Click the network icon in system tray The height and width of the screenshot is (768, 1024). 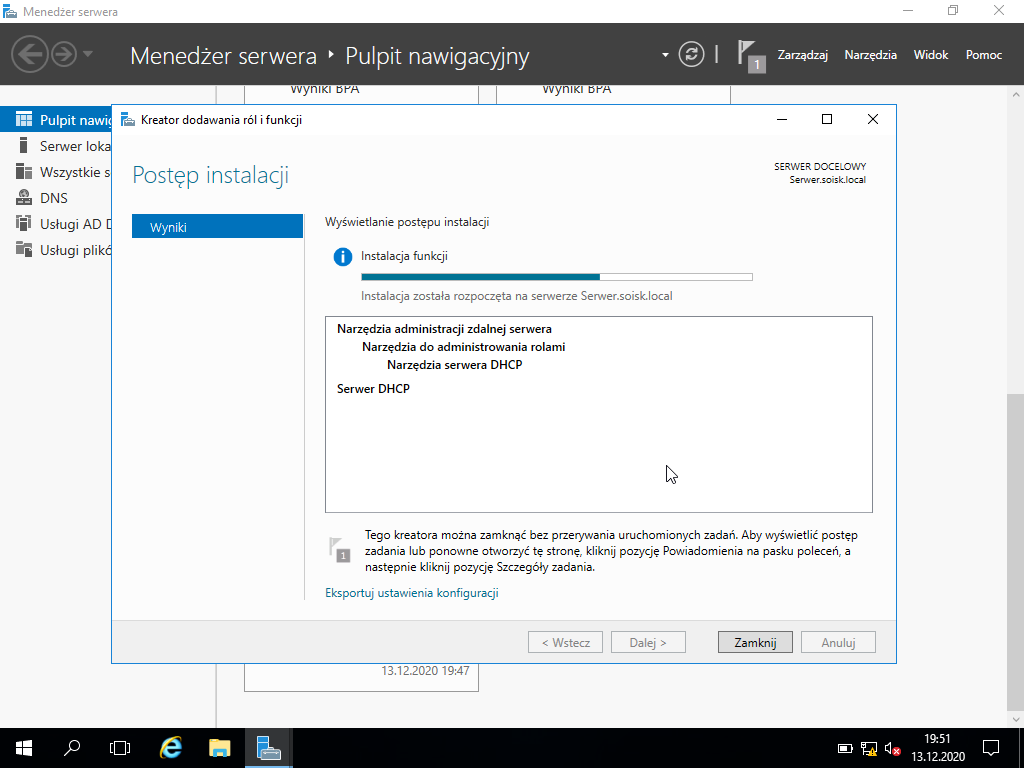point(868,748)
